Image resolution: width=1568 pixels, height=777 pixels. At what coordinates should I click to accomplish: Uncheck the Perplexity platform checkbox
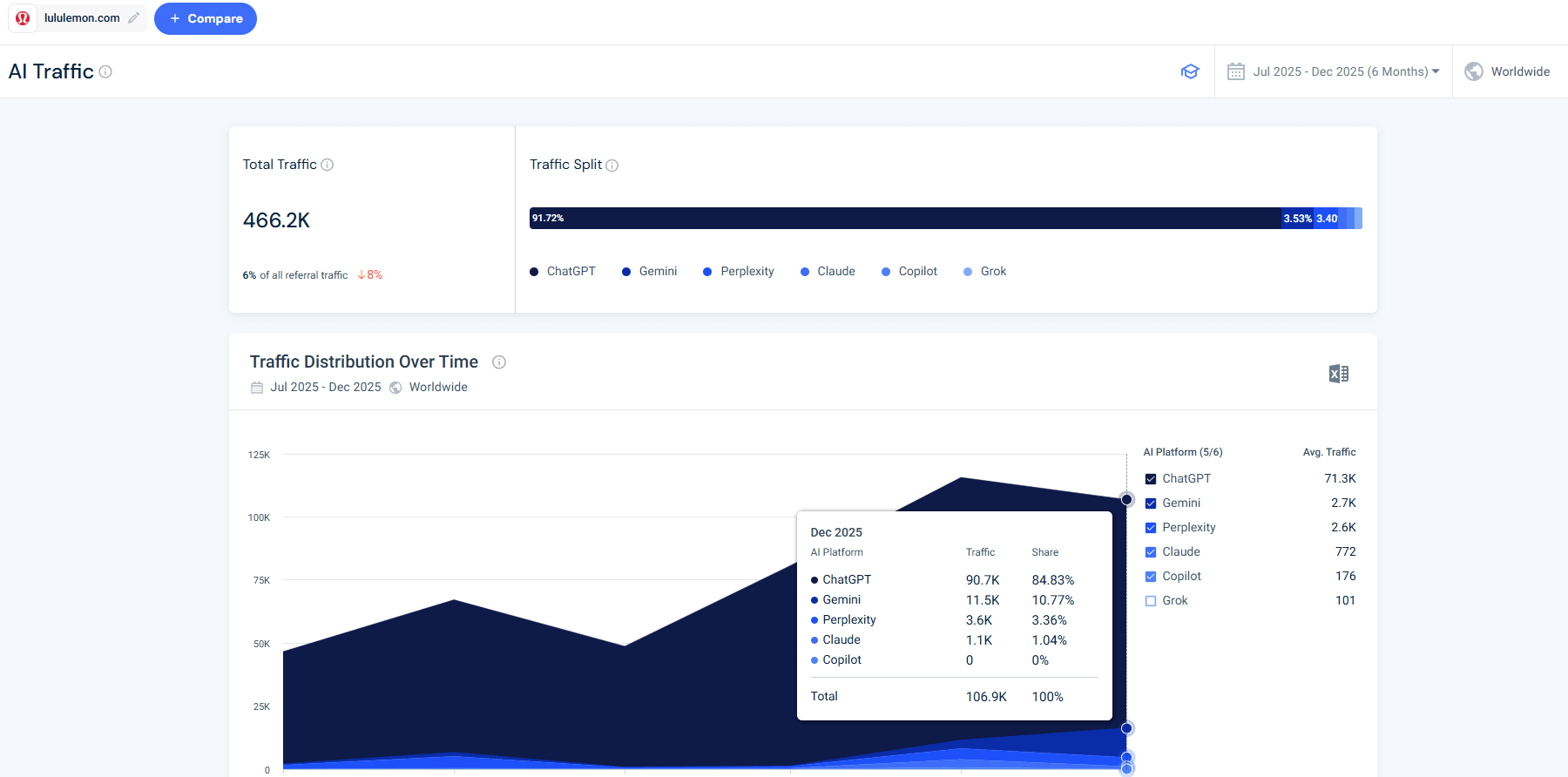pos(1151,528)
